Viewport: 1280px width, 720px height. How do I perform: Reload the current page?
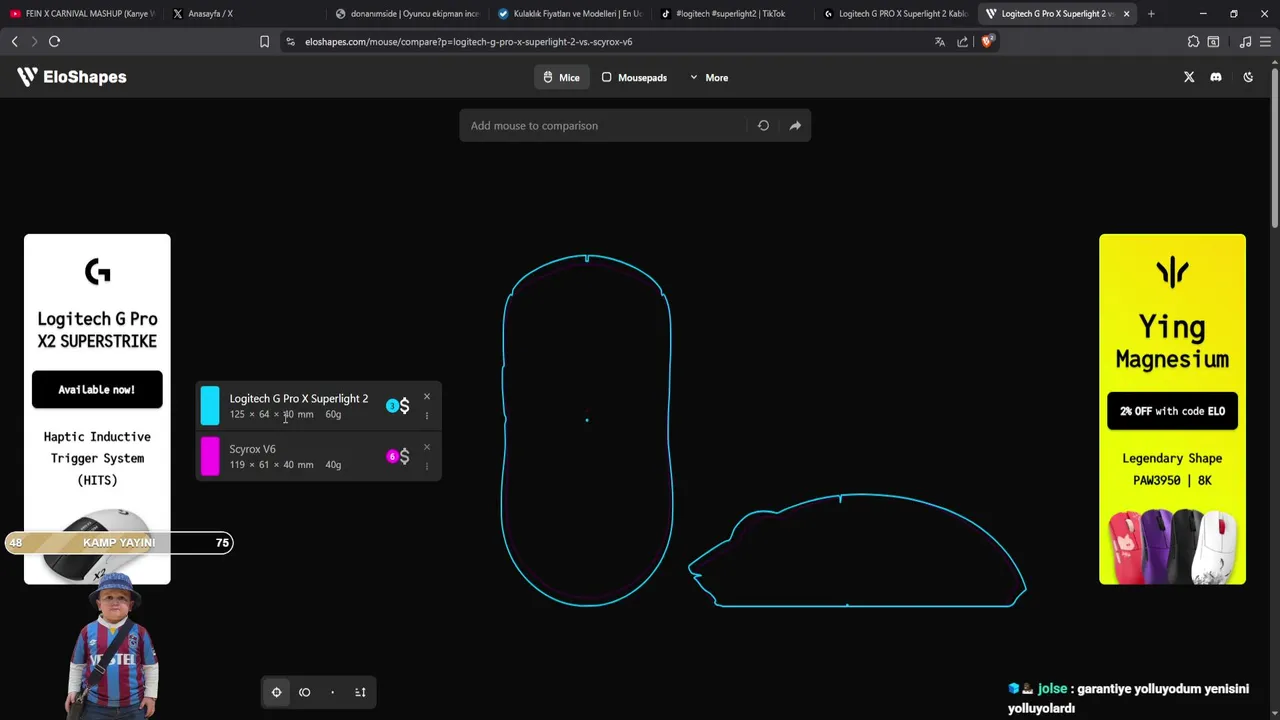[55, 41]
